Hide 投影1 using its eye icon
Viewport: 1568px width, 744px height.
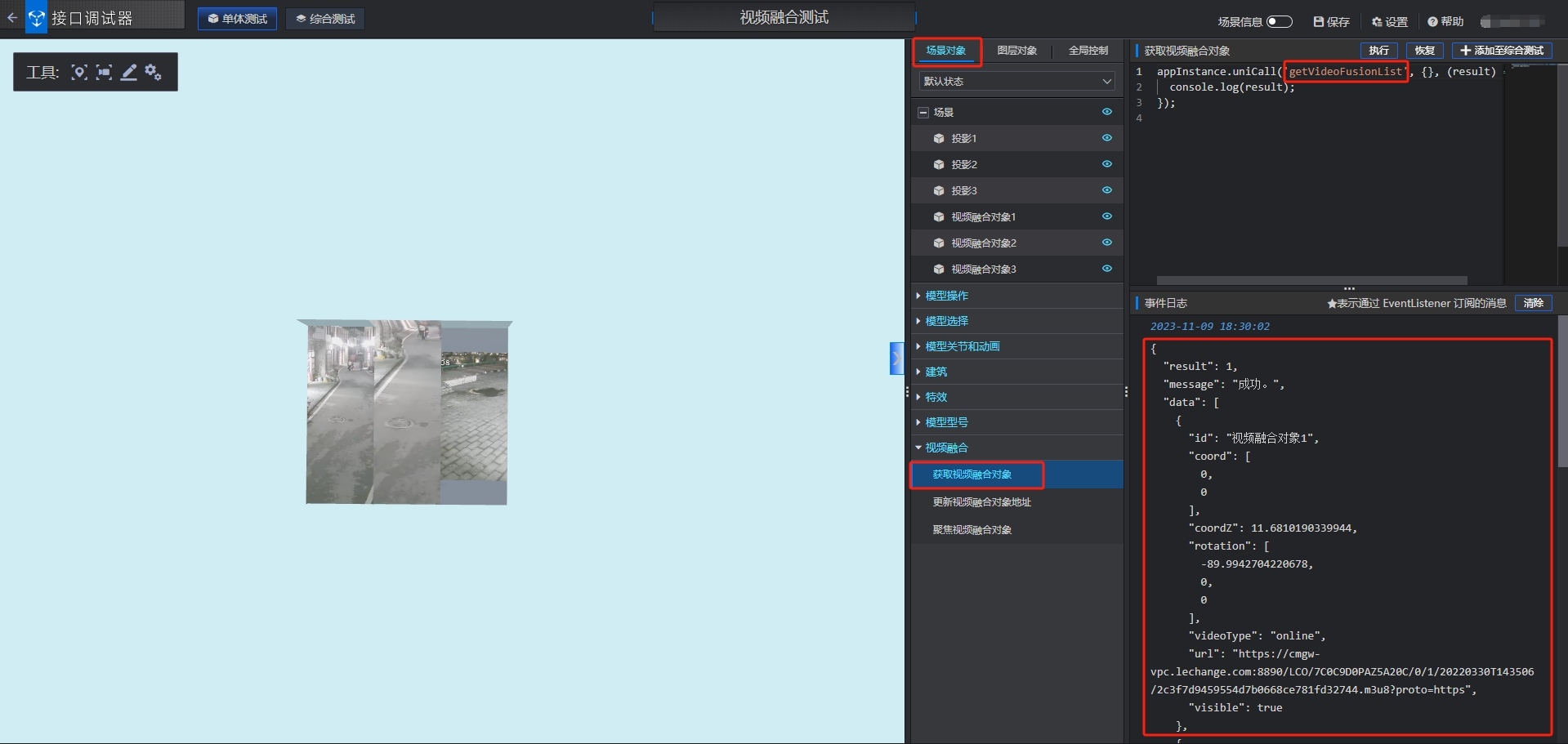coord(1106,138)
